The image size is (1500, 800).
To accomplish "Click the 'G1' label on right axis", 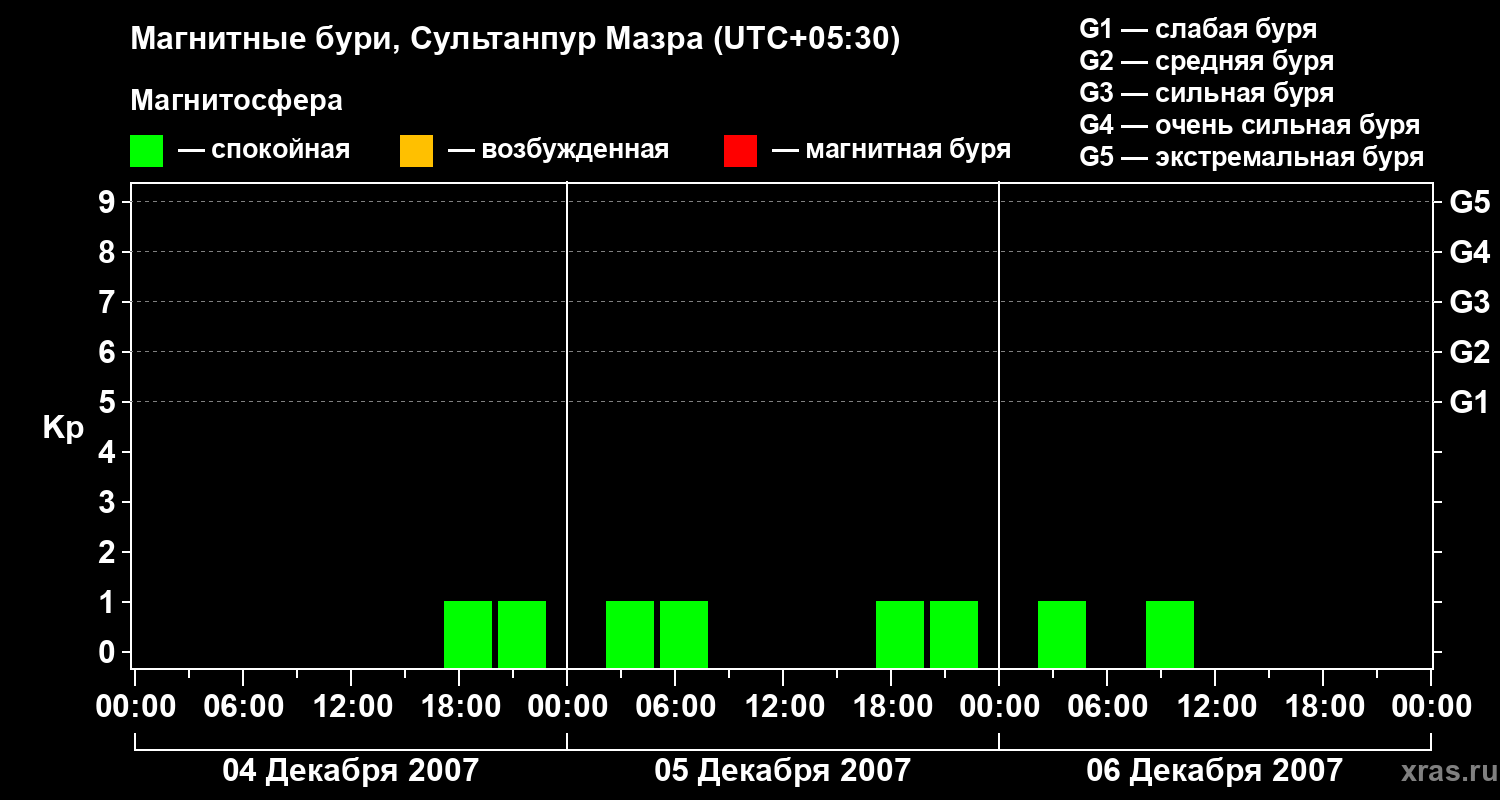I will tap(1469, 402).
